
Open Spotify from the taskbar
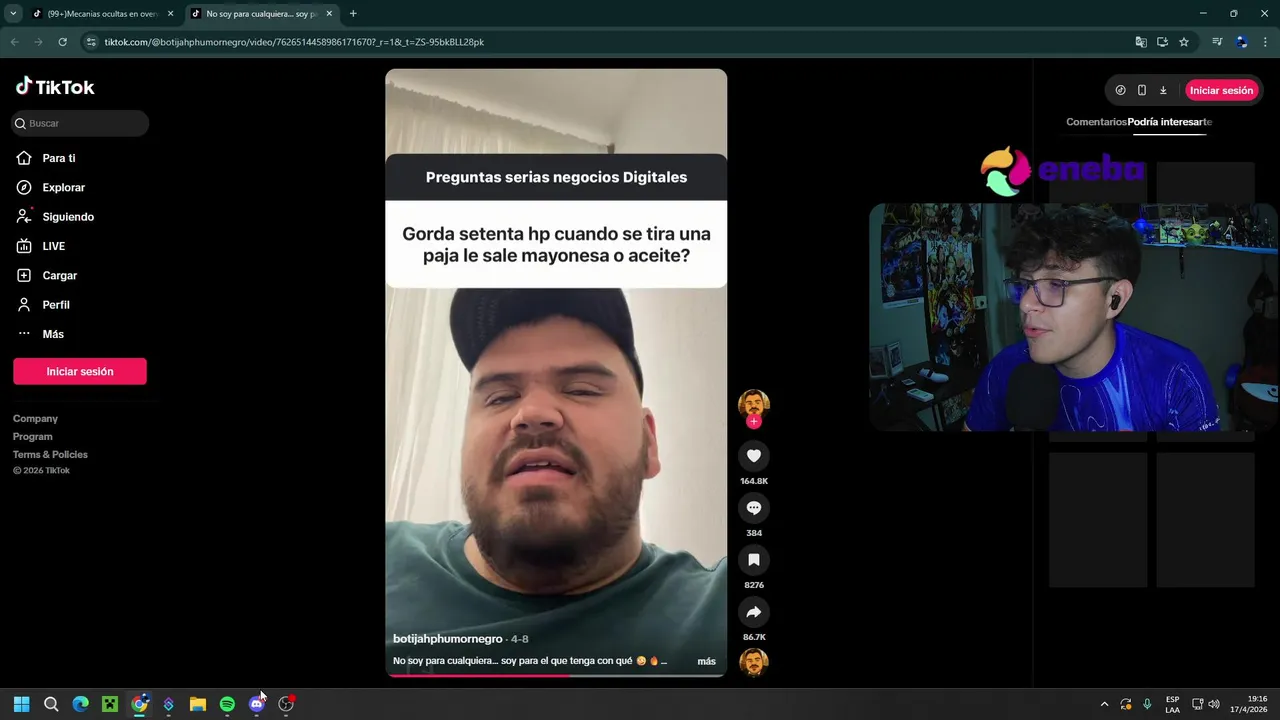(227, 704)
